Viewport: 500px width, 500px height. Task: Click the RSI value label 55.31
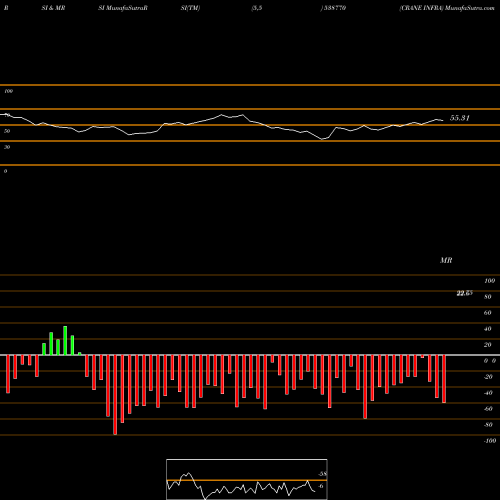(460, 118)
